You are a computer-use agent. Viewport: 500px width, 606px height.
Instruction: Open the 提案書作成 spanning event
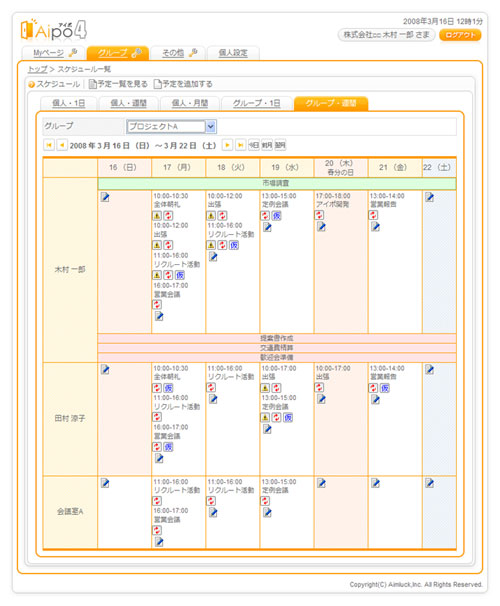(x=277, y=339)
